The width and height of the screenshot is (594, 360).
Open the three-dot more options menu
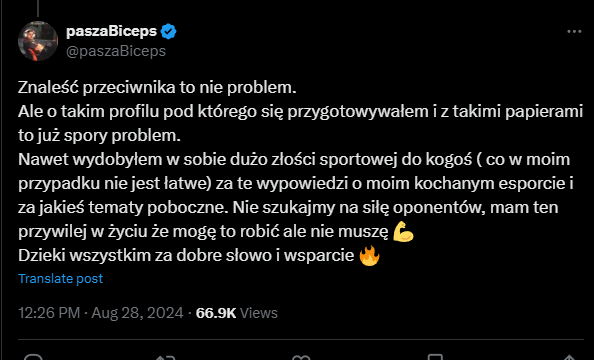(574, 32)
